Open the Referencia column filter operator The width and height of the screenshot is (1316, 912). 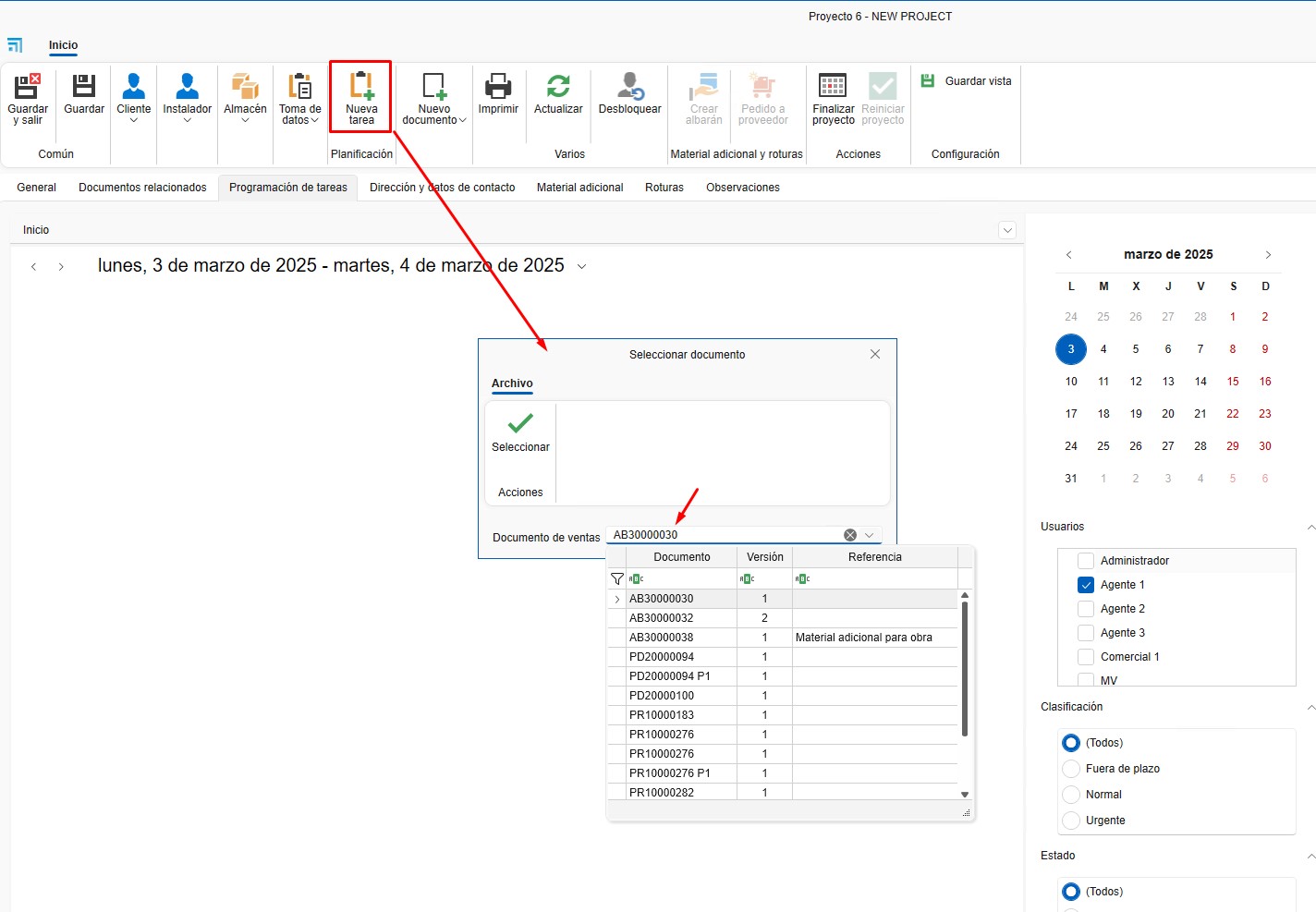[802, 578]
